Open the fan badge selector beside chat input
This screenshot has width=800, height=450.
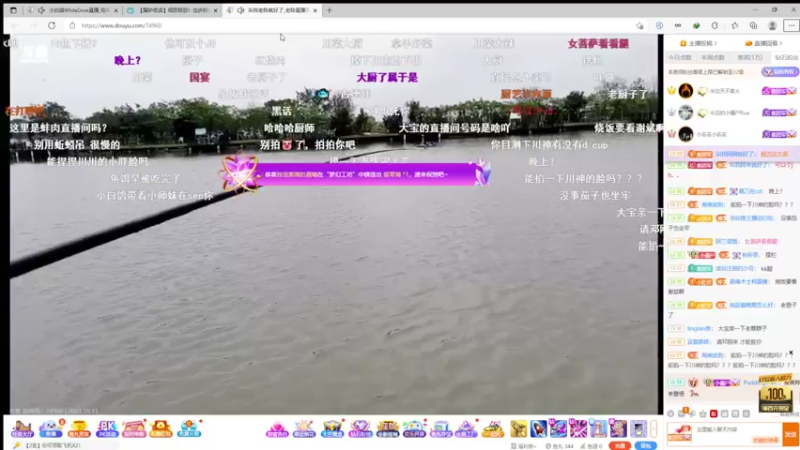680,434
